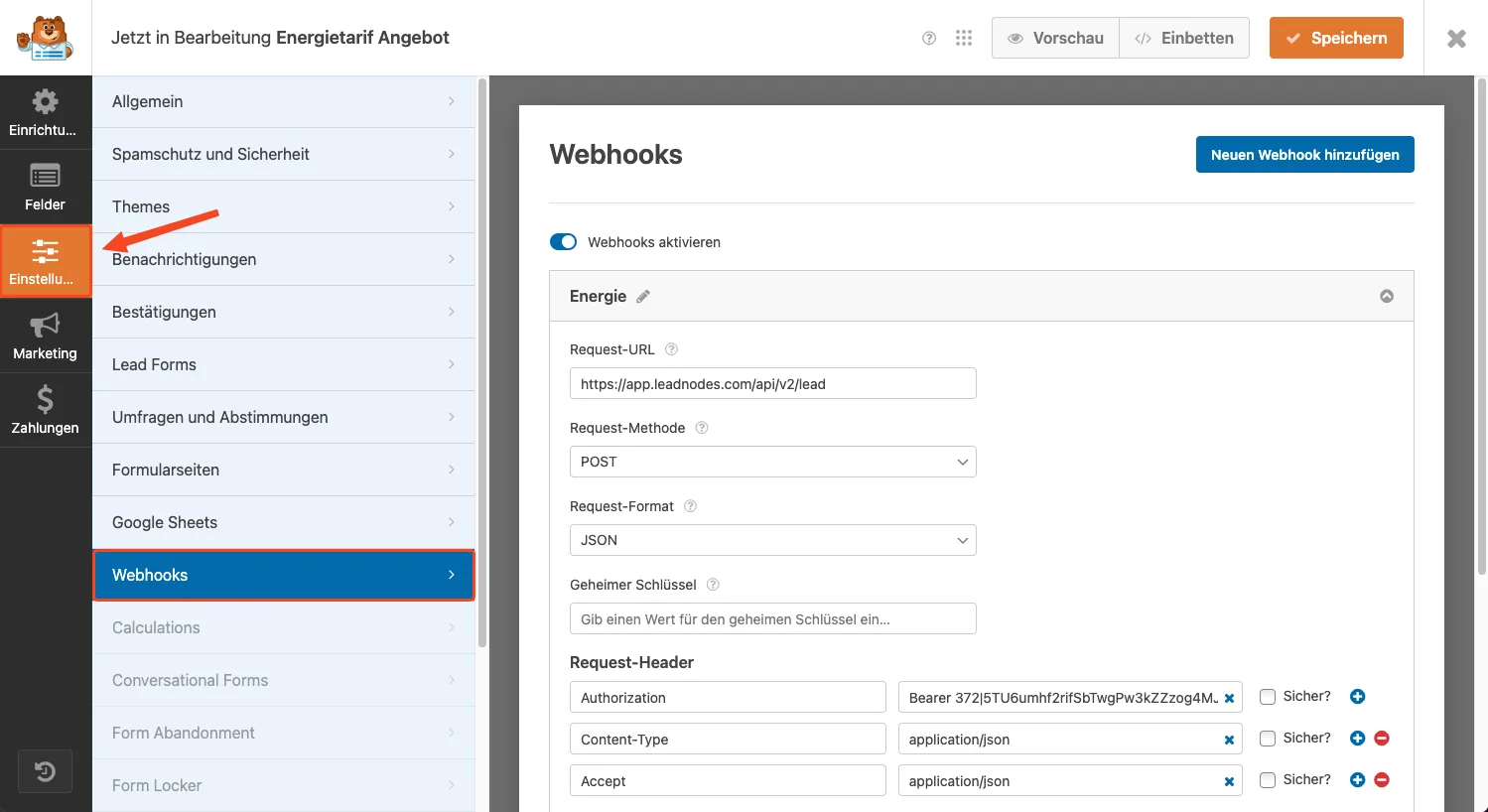Click the Geheimer Schlüssel input field
1488x812 pixels.
(x=773, y=618)
